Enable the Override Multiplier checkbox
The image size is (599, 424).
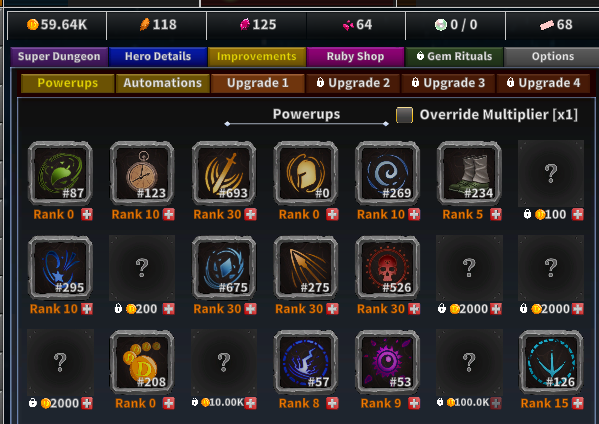point(404,115)
